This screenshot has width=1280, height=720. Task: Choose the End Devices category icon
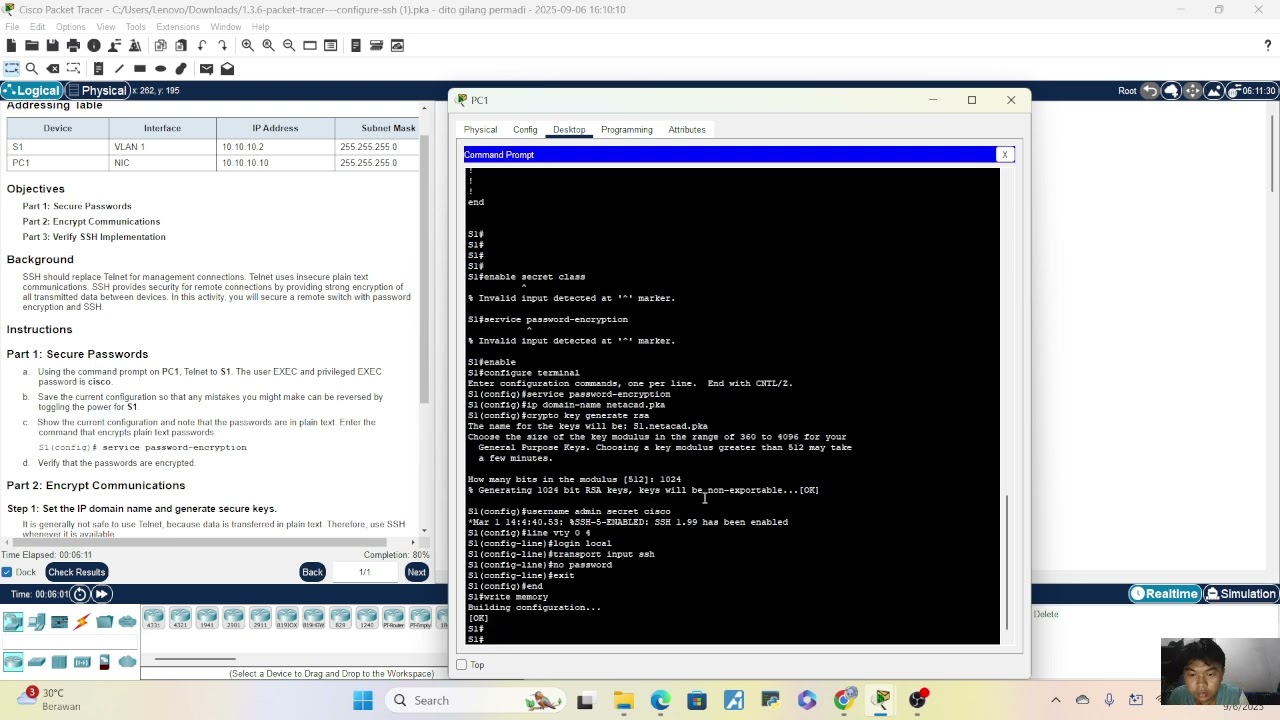37,622
